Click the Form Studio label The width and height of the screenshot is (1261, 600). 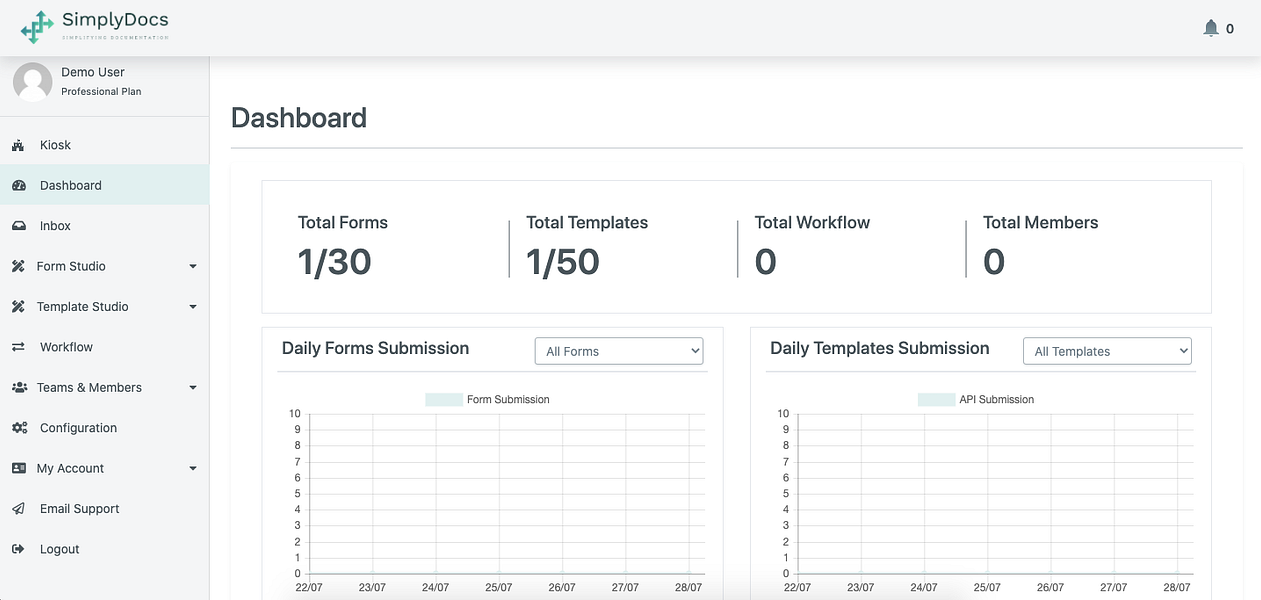71,266
